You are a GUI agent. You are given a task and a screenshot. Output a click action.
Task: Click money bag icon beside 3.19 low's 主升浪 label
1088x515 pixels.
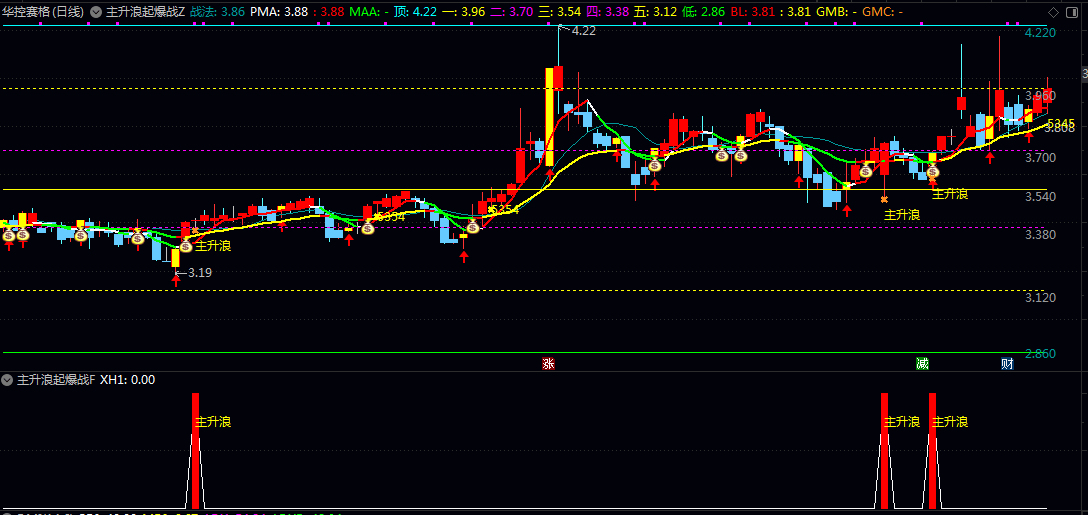(186, 246)
